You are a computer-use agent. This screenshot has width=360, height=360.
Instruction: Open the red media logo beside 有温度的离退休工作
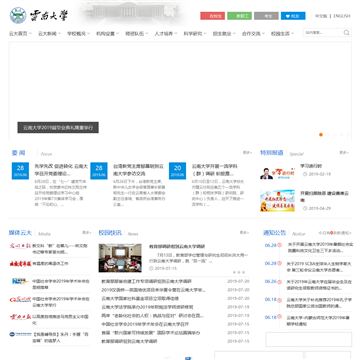pos(20,264)
